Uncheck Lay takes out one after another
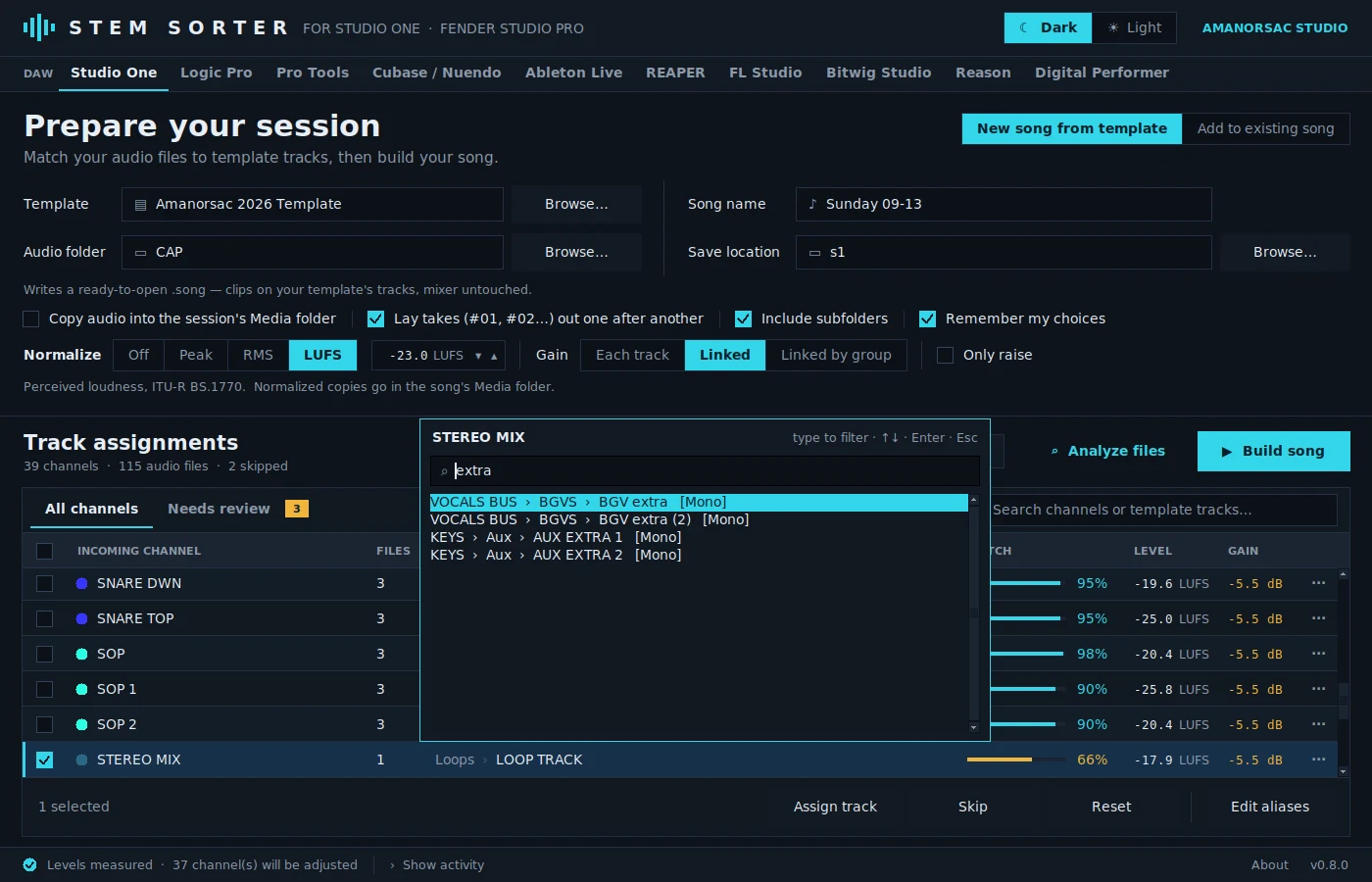 (x=375, y=318)
